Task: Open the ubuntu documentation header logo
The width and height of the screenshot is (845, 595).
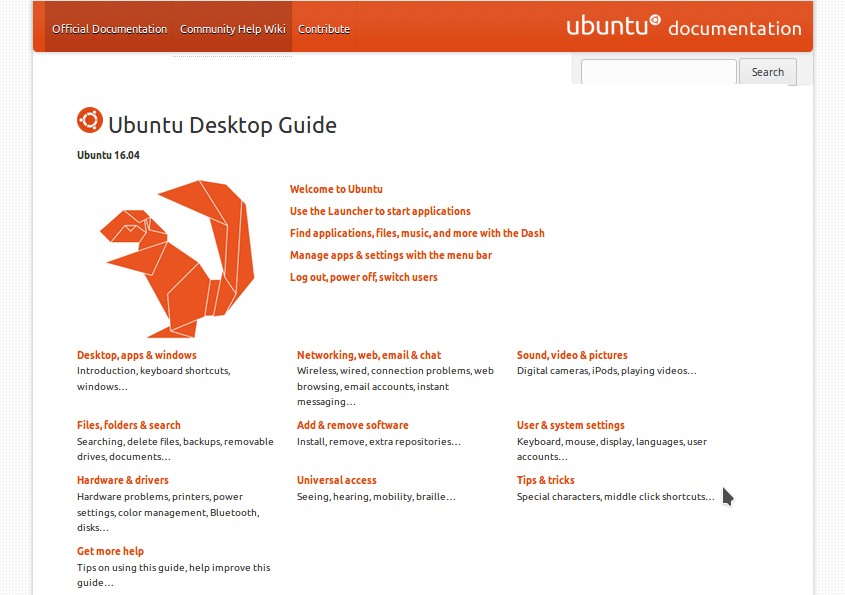Action: point(683,26)
